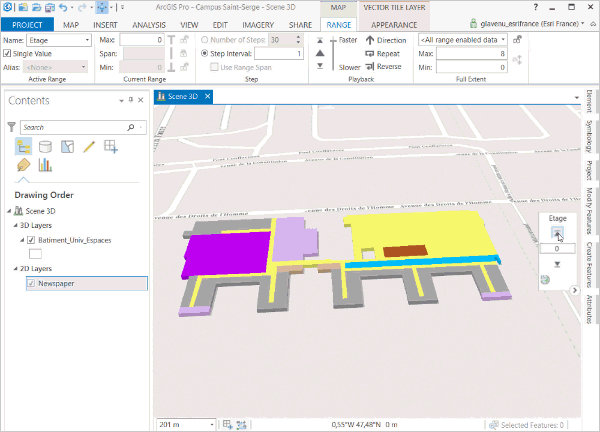Click the lock icon beside Current Range Max
The image size is (600, 432).
(184, 39)
